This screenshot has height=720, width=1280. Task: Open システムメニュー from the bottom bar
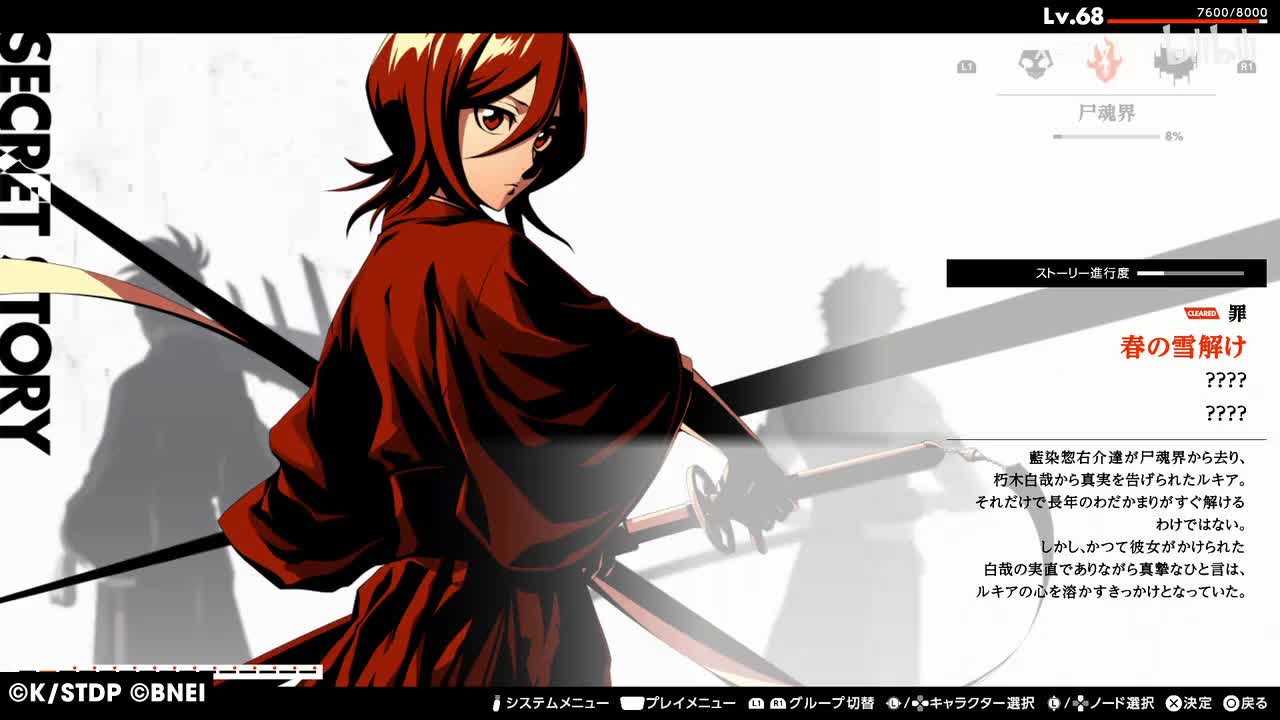point(557,703)
